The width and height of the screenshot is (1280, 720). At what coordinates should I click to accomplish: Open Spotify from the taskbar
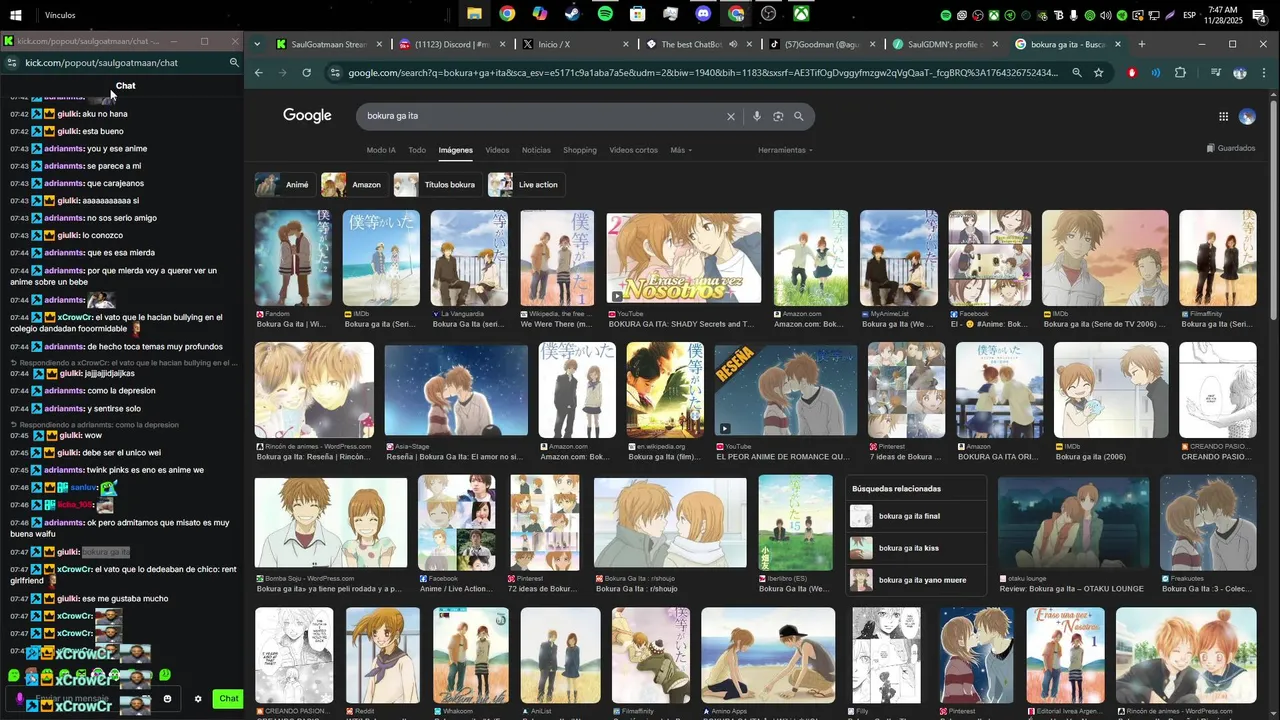coord(605,14)
